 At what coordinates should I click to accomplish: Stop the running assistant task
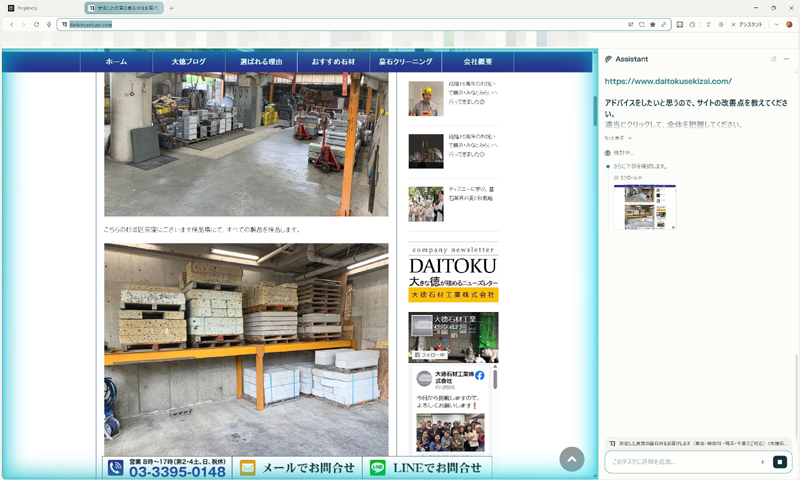click(x=780, y=462)
